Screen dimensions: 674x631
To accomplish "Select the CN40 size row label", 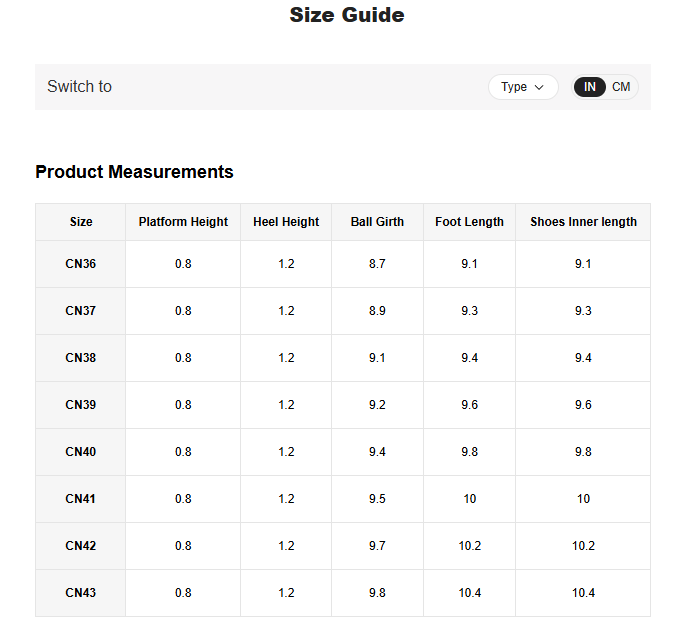I will [x=81, y=452].
